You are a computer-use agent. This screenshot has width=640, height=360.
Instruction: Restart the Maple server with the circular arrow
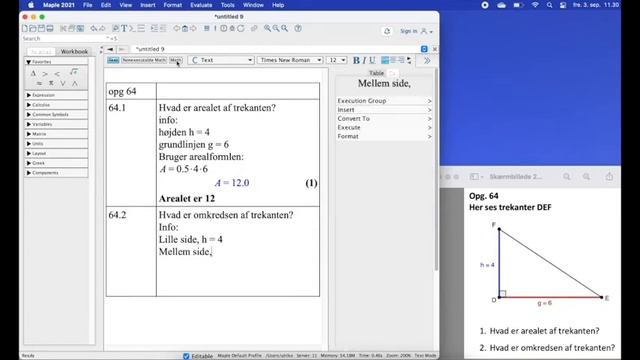click(x=241, y=29)
